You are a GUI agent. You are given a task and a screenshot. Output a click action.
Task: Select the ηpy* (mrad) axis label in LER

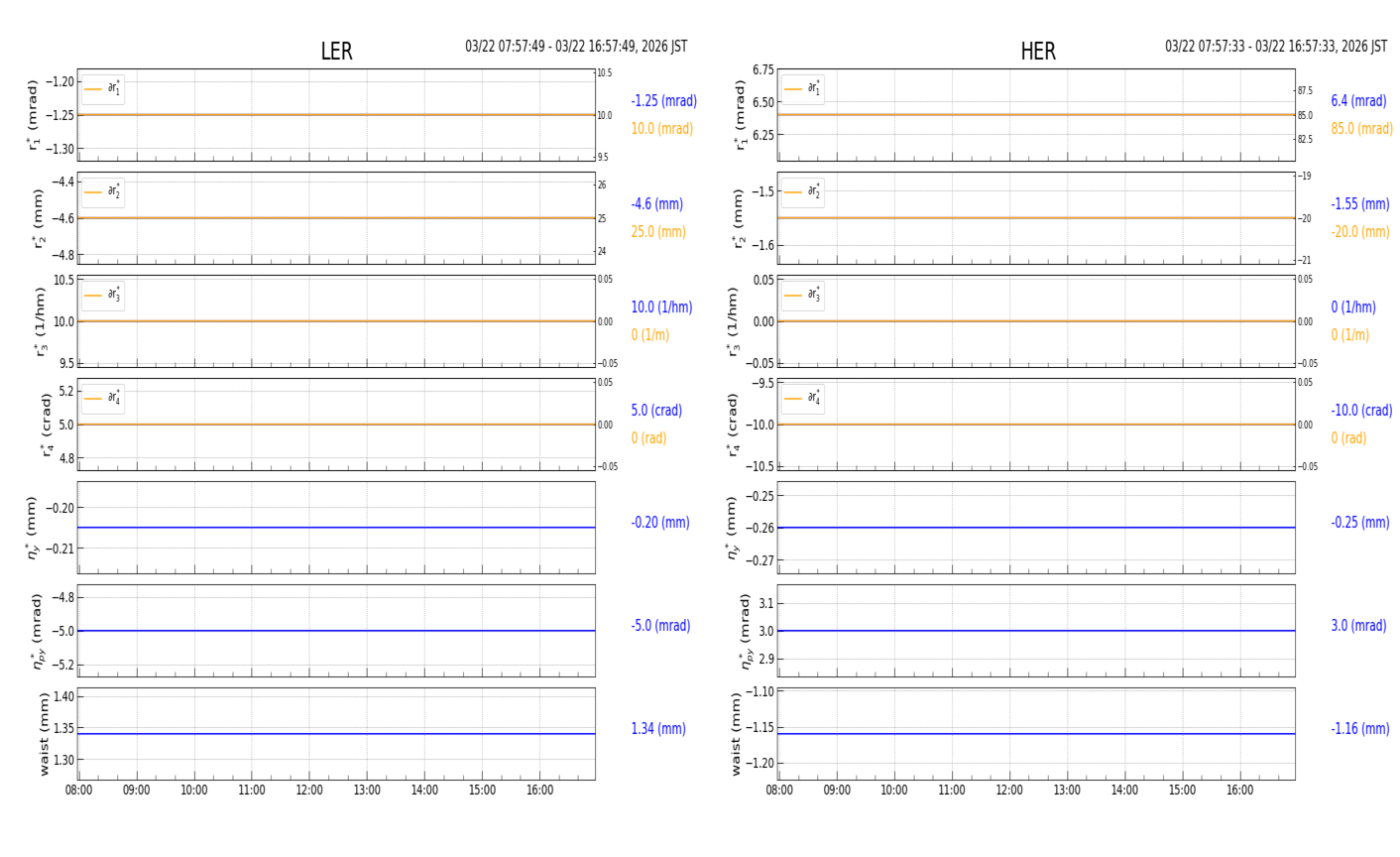[40, 631]
